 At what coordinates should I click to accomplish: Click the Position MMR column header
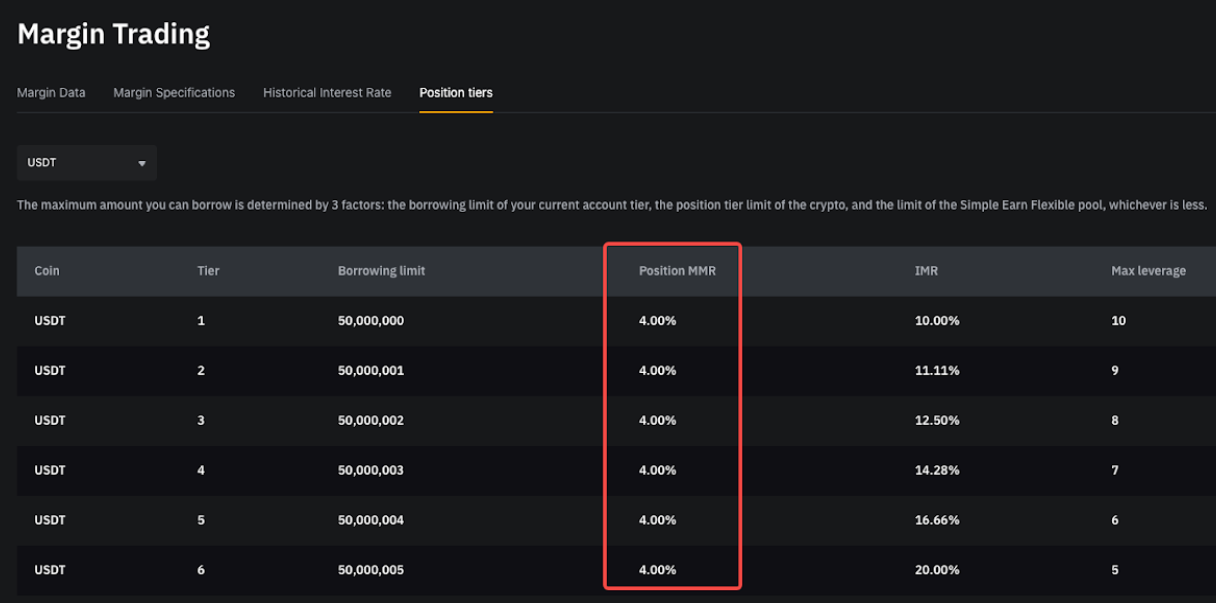tap(677, 271)
